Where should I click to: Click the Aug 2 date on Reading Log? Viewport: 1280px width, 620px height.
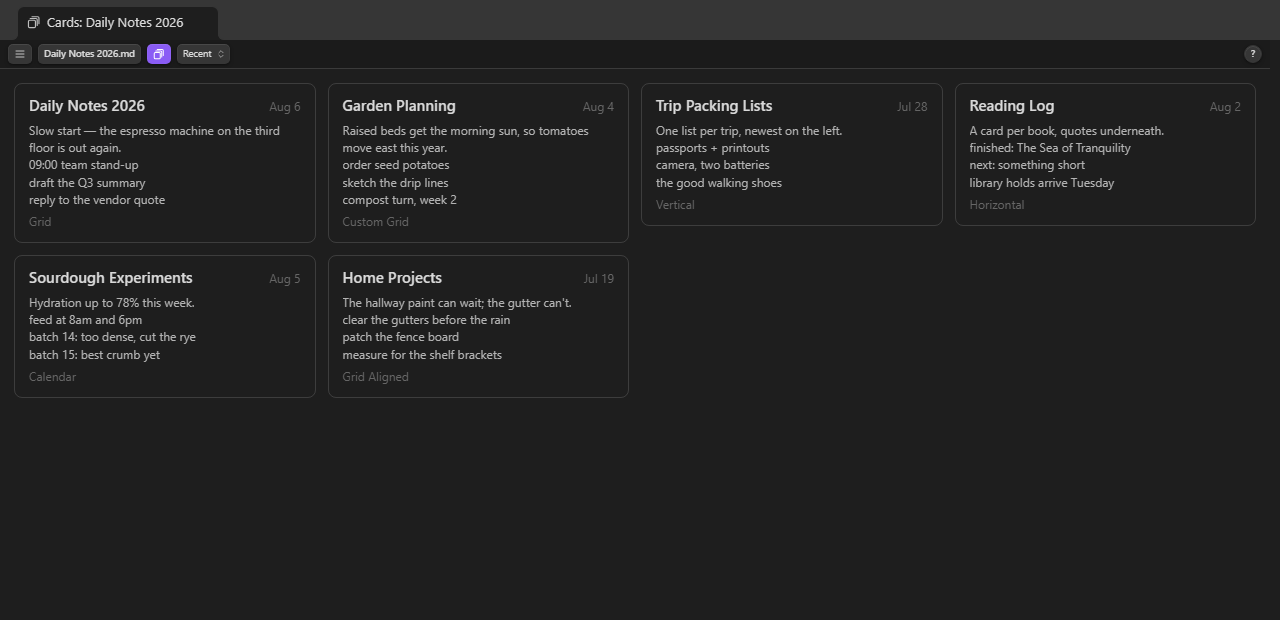pyautogui.click(x=1225, y=107)
